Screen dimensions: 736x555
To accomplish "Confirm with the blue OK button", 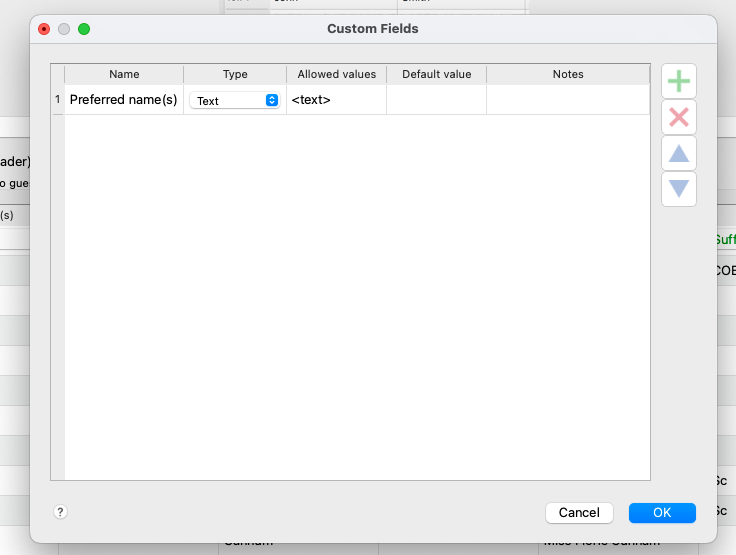I will 662,512.
